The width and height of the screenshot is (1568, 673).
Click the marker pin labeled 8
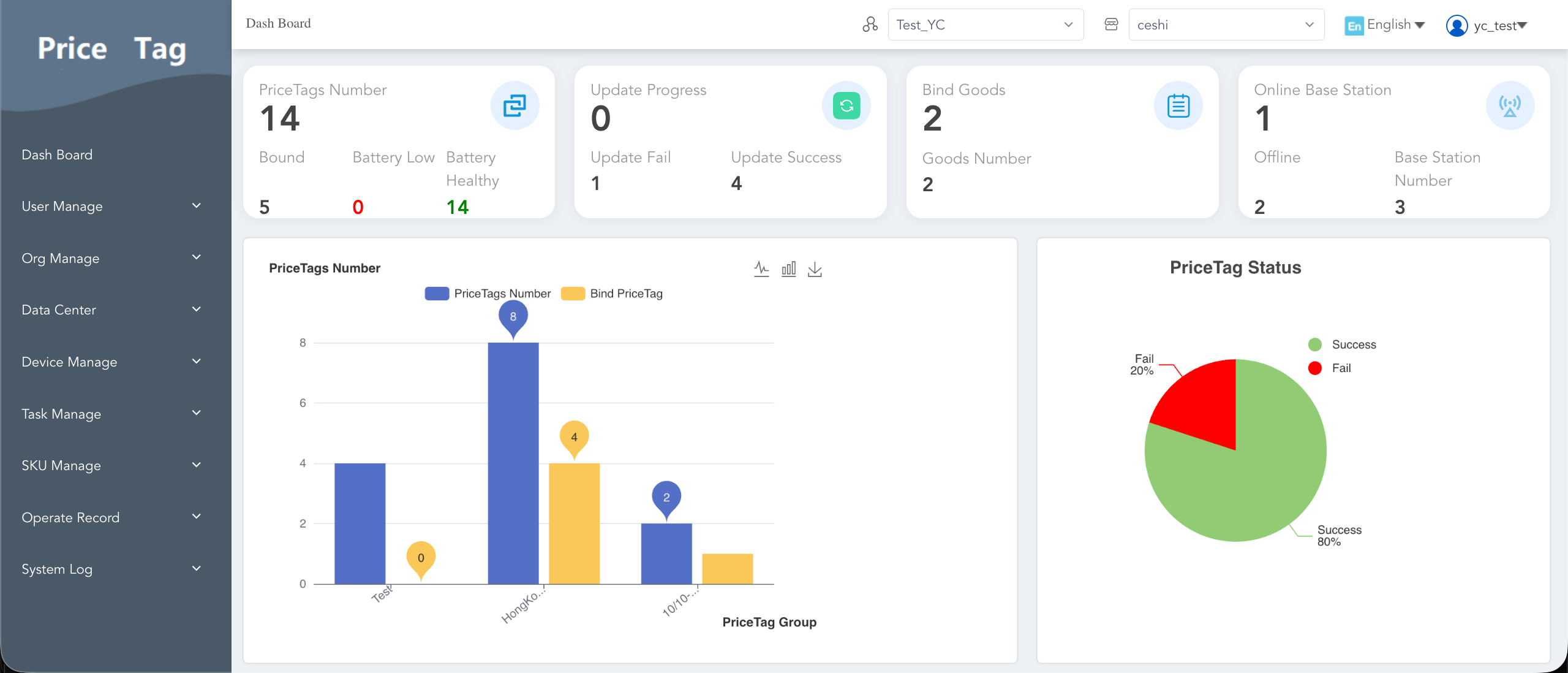coord(513,317)
